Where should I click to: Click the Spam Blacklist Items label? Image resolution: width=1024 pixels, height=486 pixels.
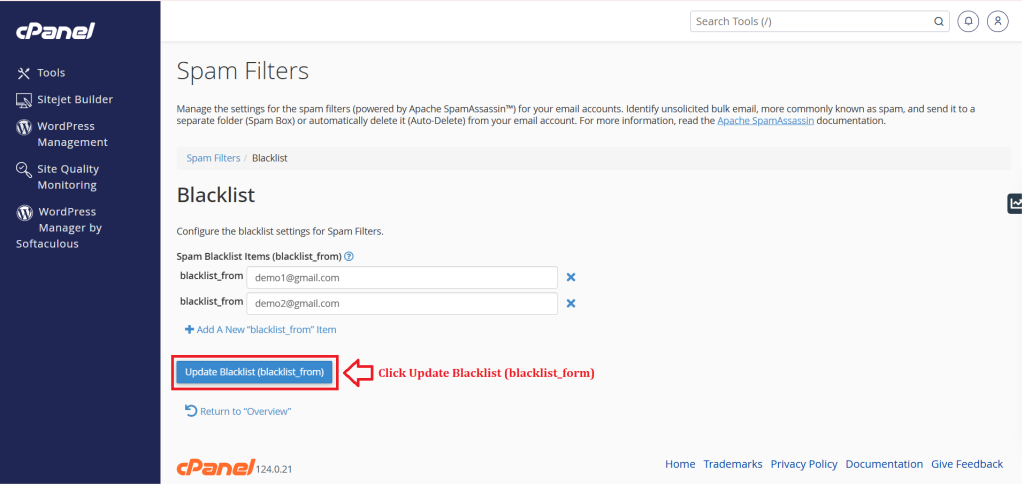259,257
